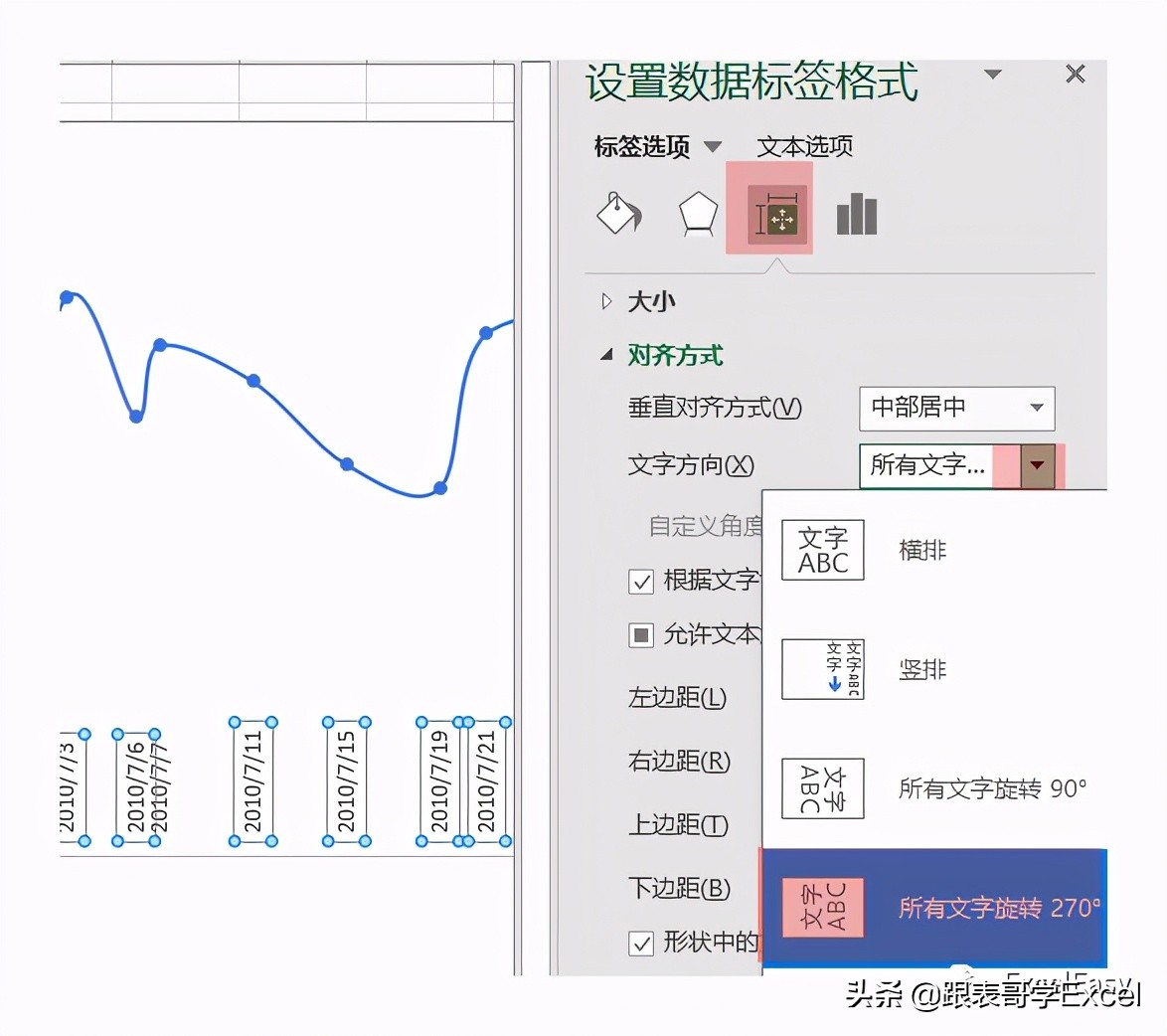This screenshot has height=1036, width=1167.
Task: Select the 2010/7/11 axis data label
Action: point(253,781)
